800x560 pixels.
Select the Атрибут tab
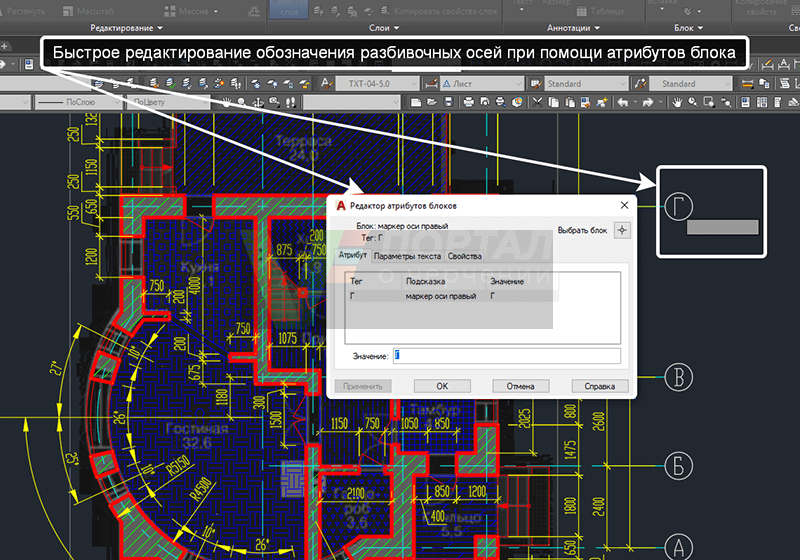(x=353, y=255)
